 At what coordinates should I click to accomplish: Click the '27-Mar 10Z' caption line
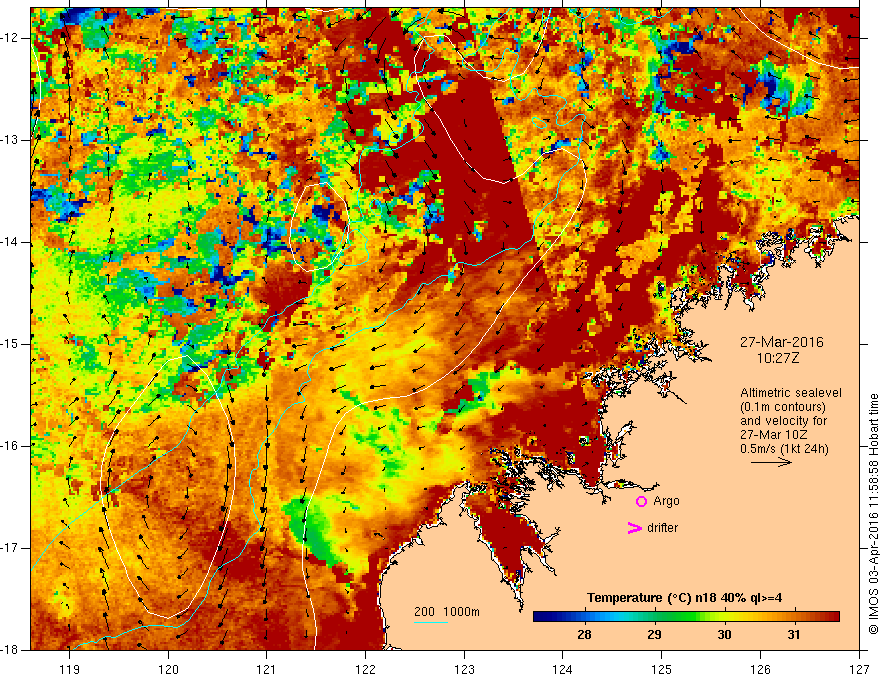pos(773,435)
